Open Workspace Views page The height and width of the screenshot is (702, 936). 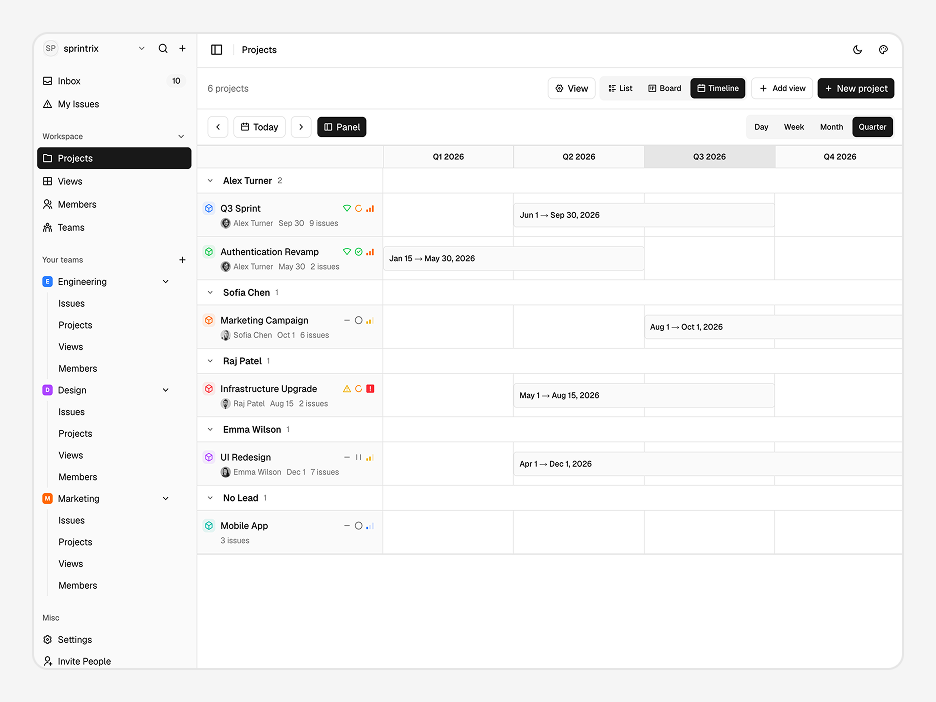[x=114, y=181]
